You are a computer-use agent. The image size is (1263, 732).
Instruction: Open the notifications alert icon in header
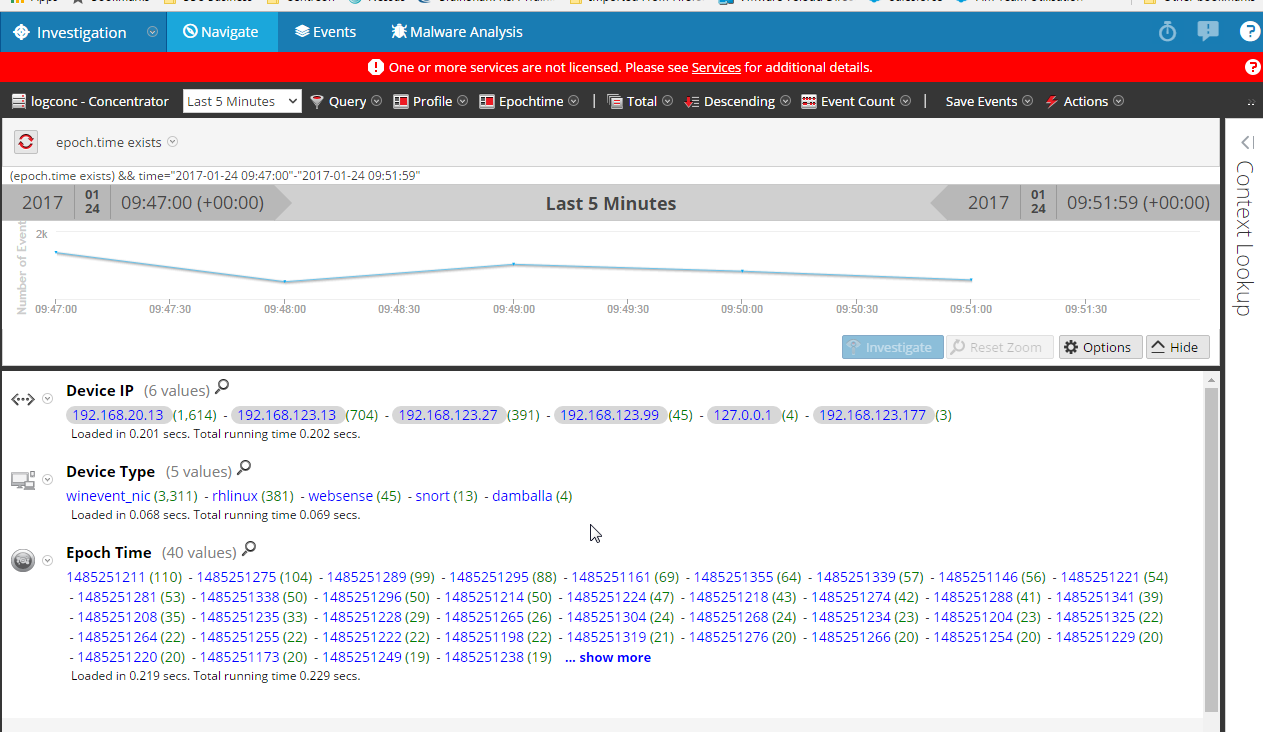click(x=1208, y=32)
